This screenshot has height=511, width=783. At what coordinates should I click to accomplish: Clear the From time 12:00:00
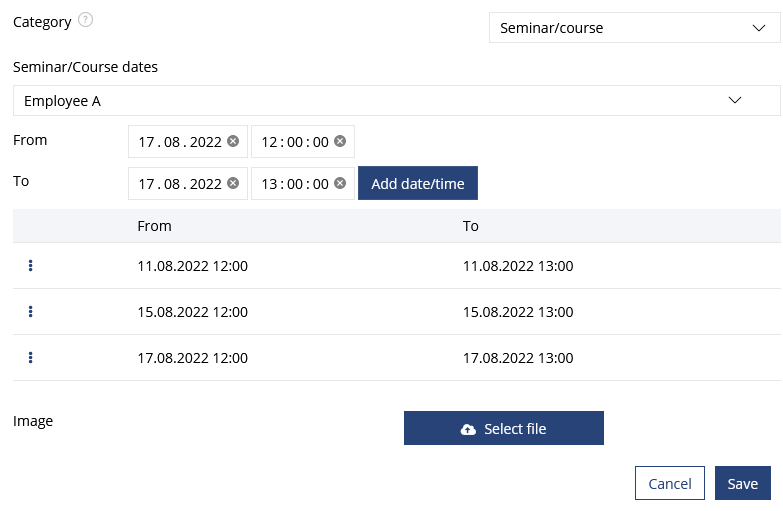(340, 141)
